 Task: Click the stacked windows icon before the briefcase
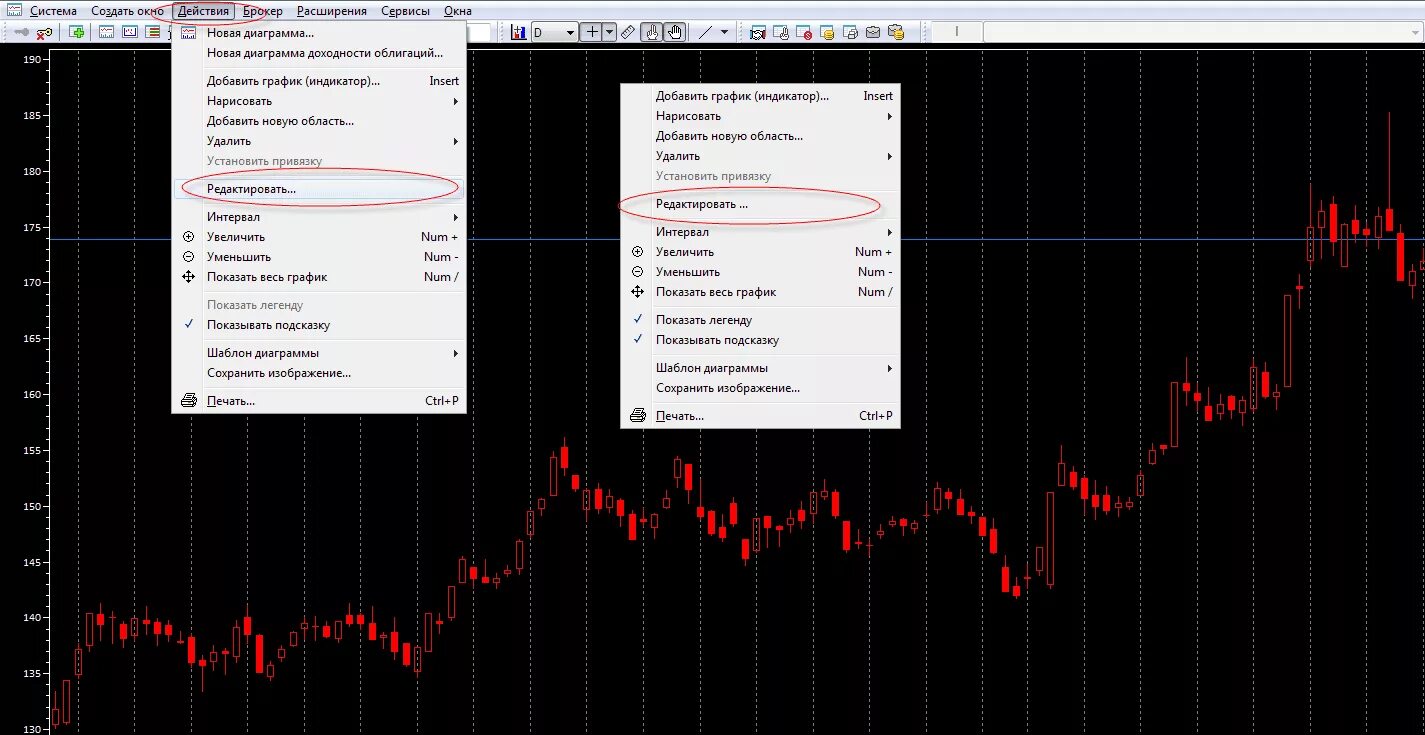[x=851, y=33]
